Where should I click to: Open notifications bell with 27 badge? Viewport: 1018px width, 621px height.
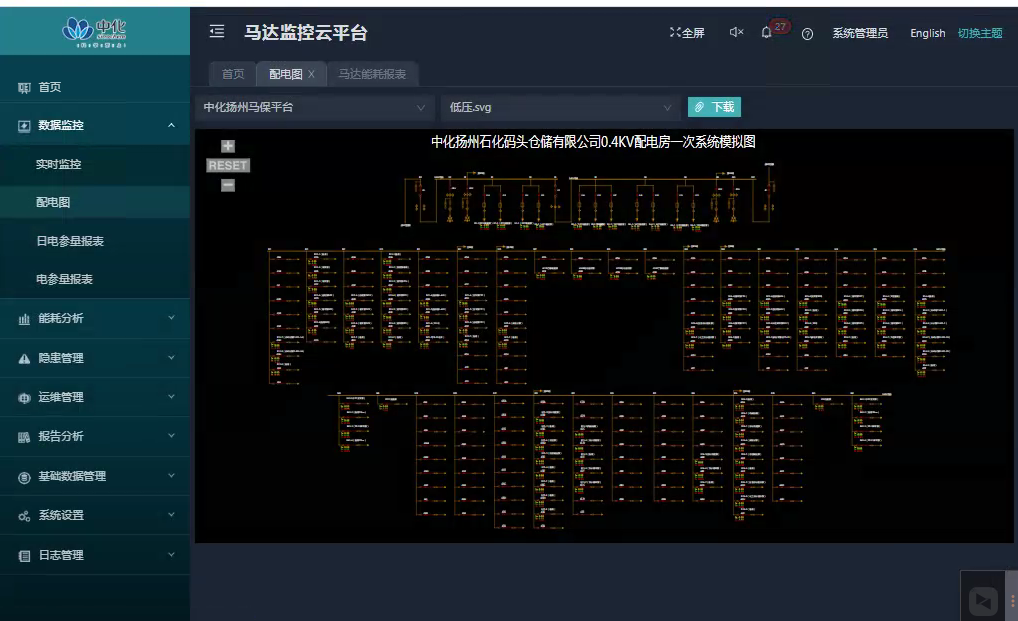[x=767, y=33]
